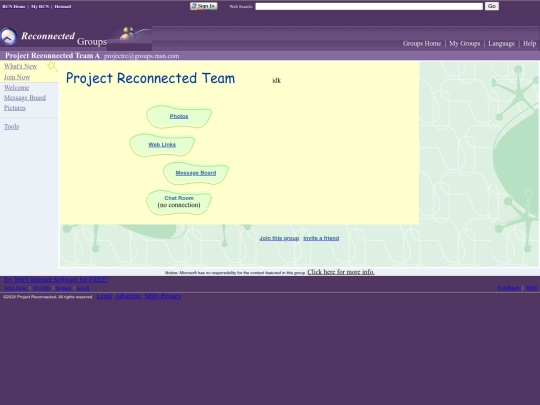
Task: Click the Join this group link
Action: 279,238
